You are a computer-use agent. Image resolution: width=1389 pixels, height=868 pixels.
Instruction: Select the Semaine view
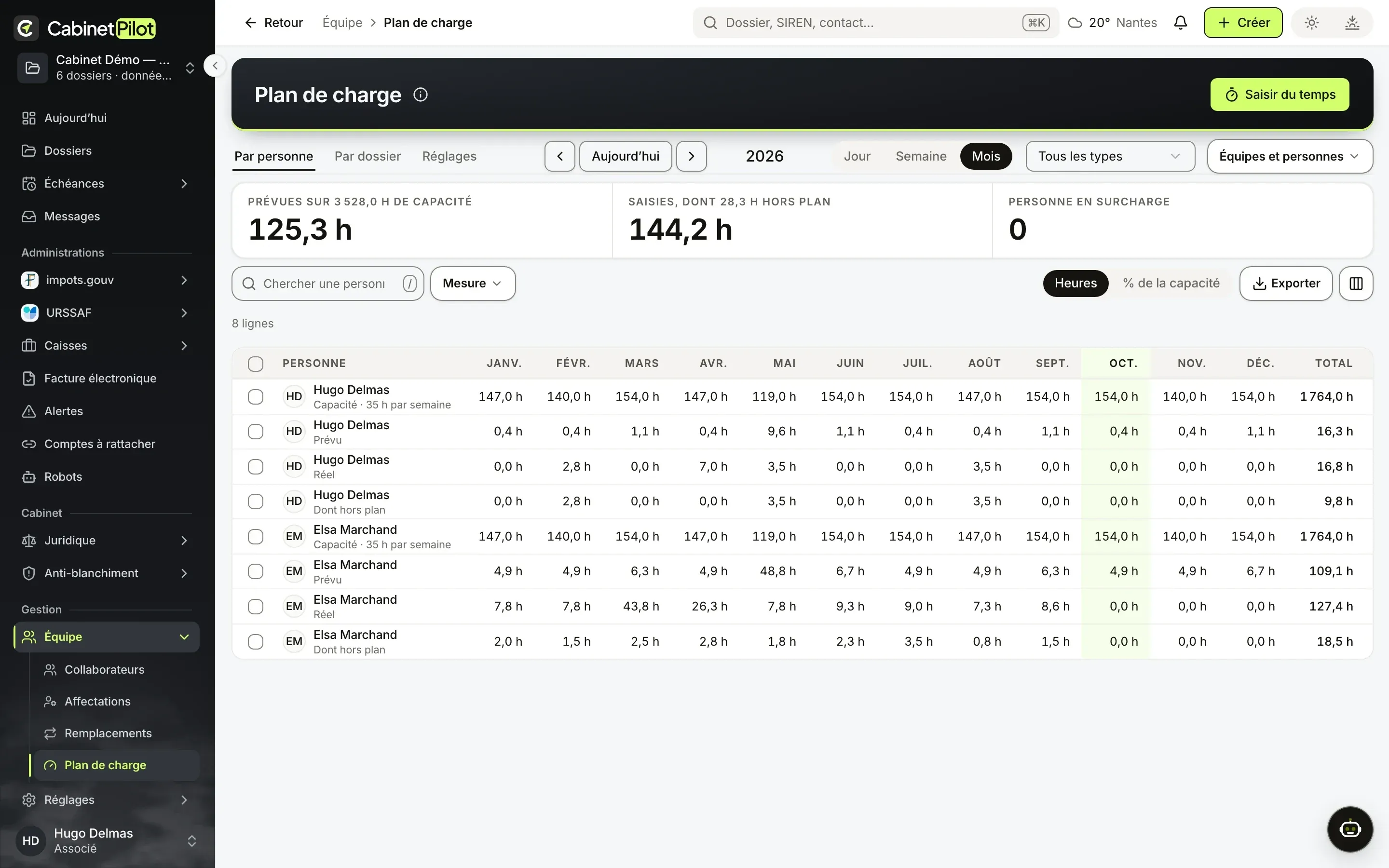pos(921,156)
